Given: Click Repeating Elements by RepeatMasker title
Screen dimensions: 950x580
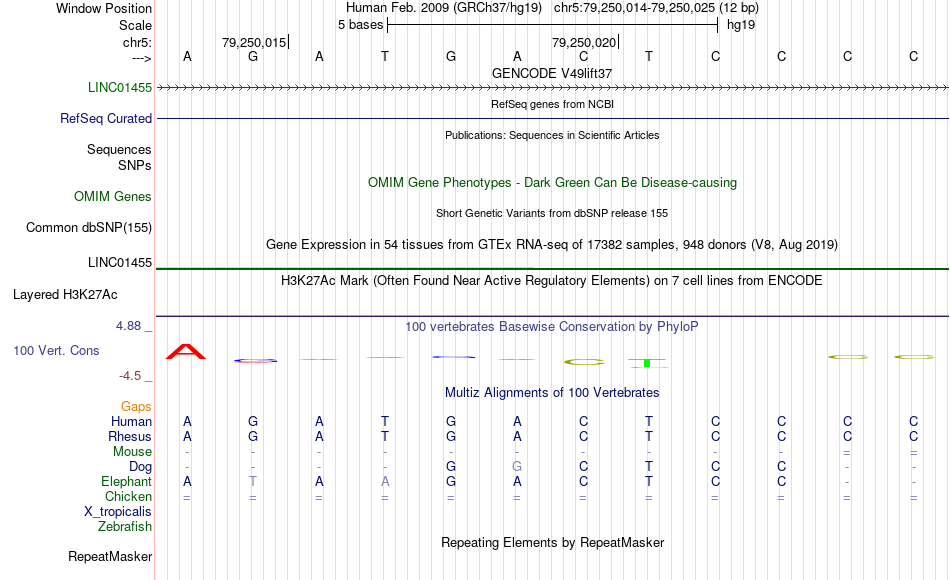Looking at the screenshot, I should [553, 542].
